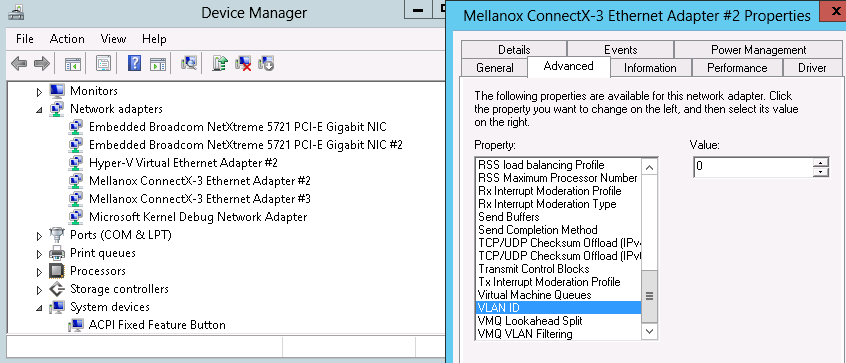Click the Storage controllers icon
This screenshot has width=846, height=363.
57,289
